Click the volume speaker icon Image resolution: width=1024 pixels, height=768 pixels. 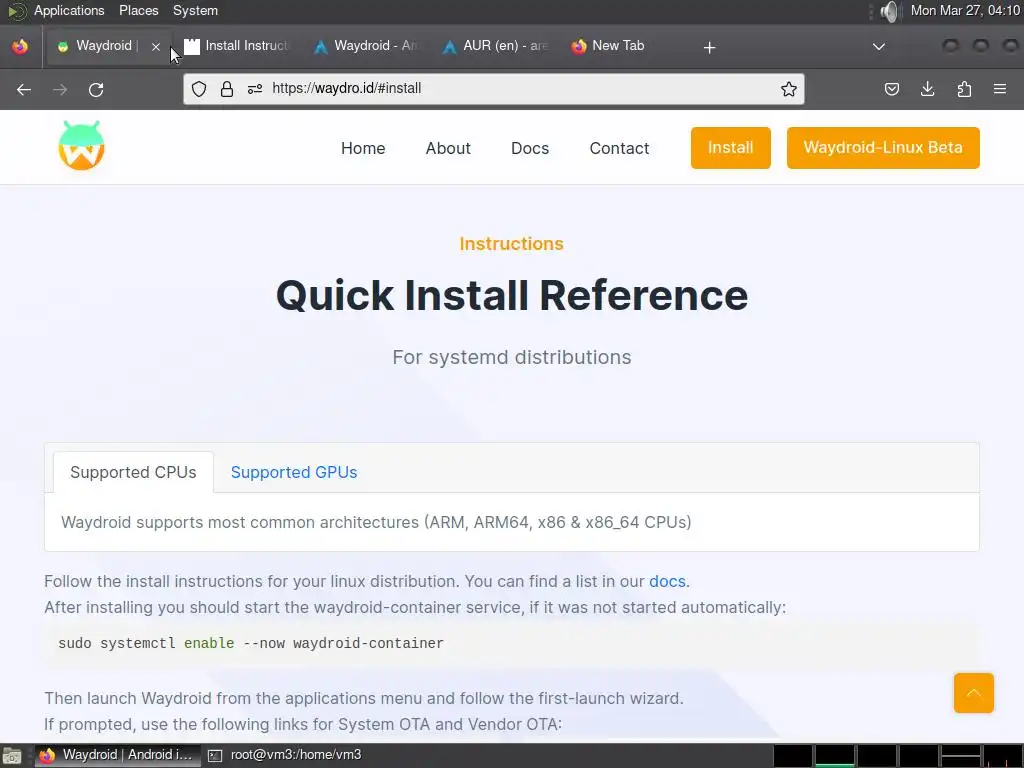pyautogui.click(x=889, y=11)
